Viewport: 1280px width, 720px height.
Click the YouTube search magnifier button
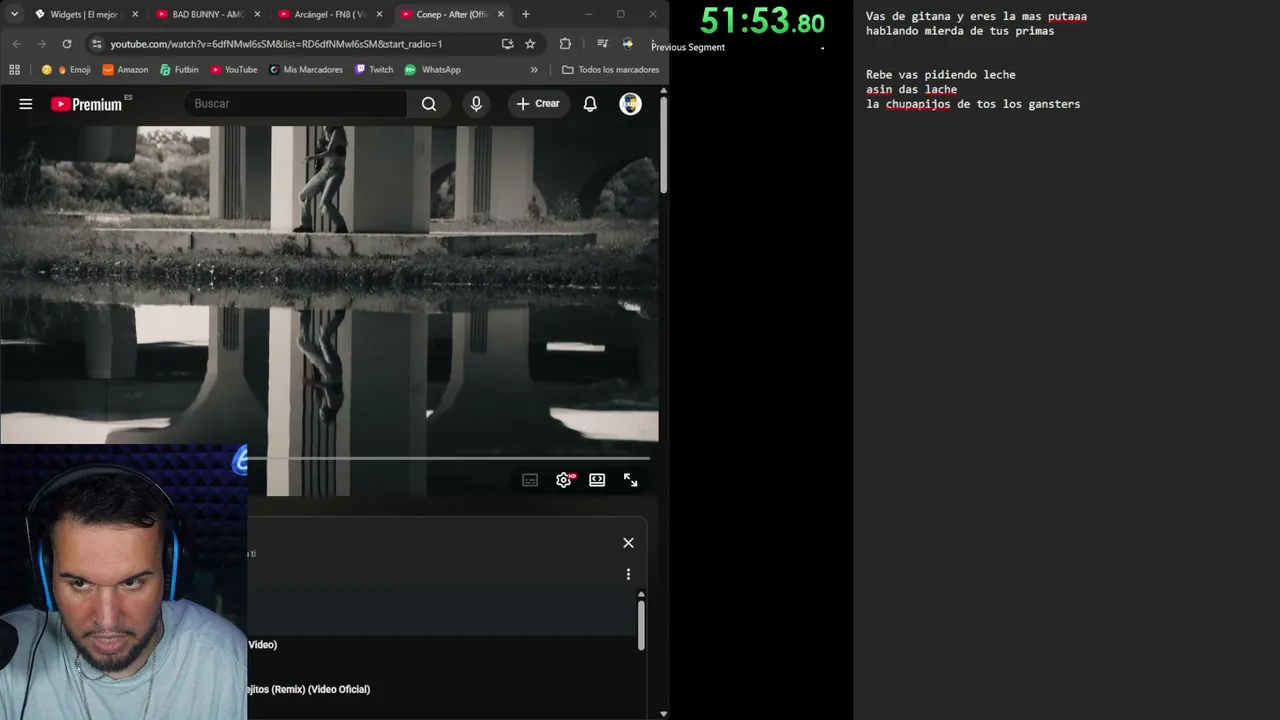pyautogui.click(x=429, y=104)
